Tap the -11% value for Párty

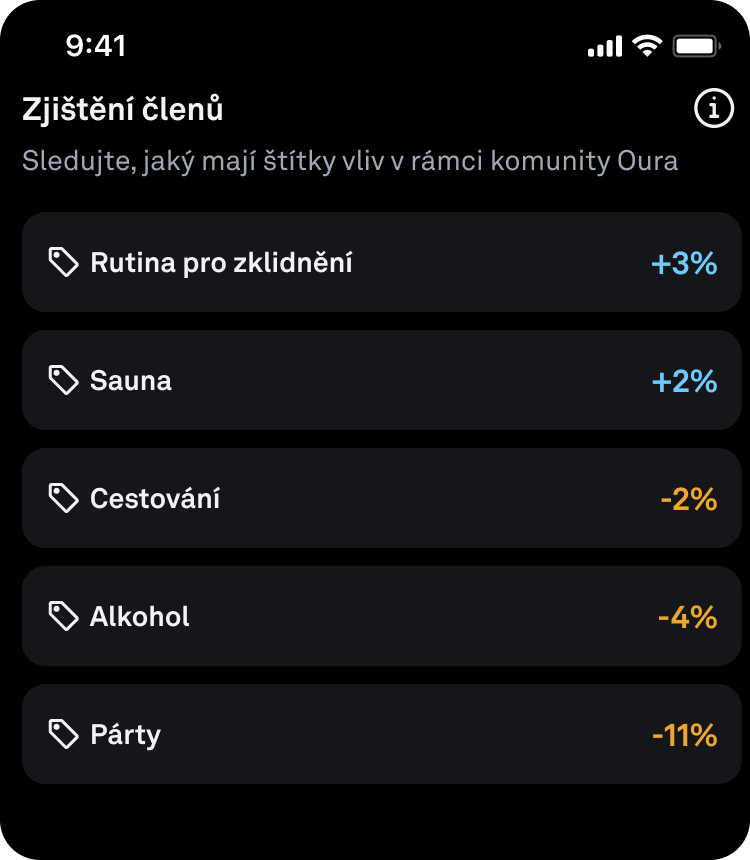click(684, 735)
